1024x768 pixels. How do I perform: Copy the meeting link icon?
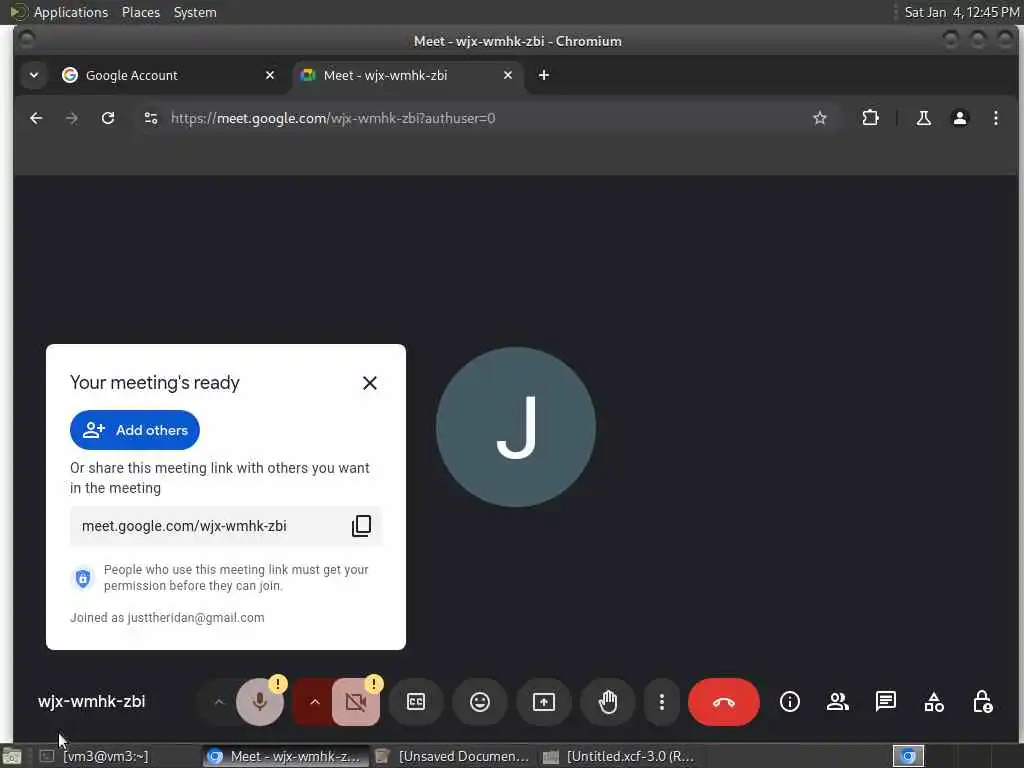point(361,526)
